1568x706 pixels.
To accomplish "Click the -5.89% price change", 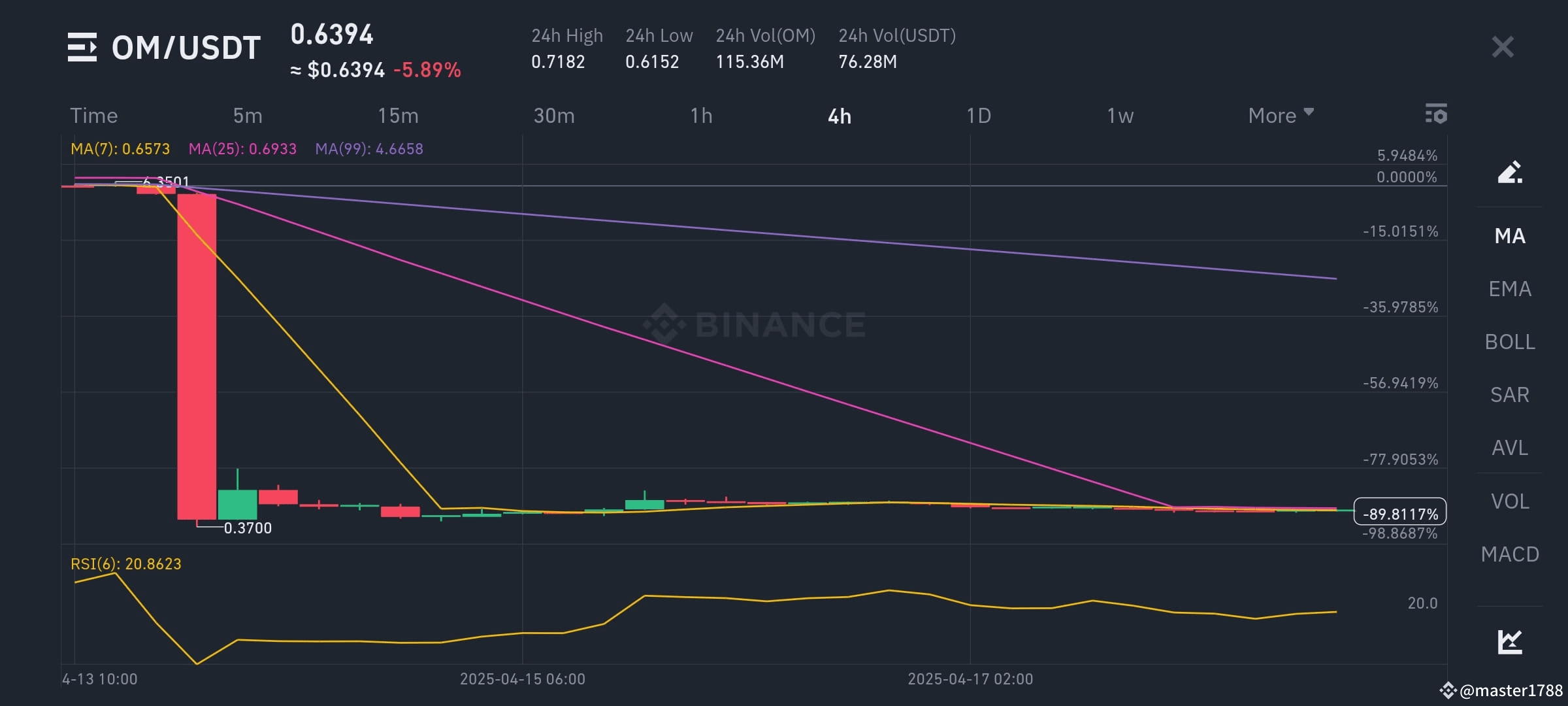I will (427, 70).
